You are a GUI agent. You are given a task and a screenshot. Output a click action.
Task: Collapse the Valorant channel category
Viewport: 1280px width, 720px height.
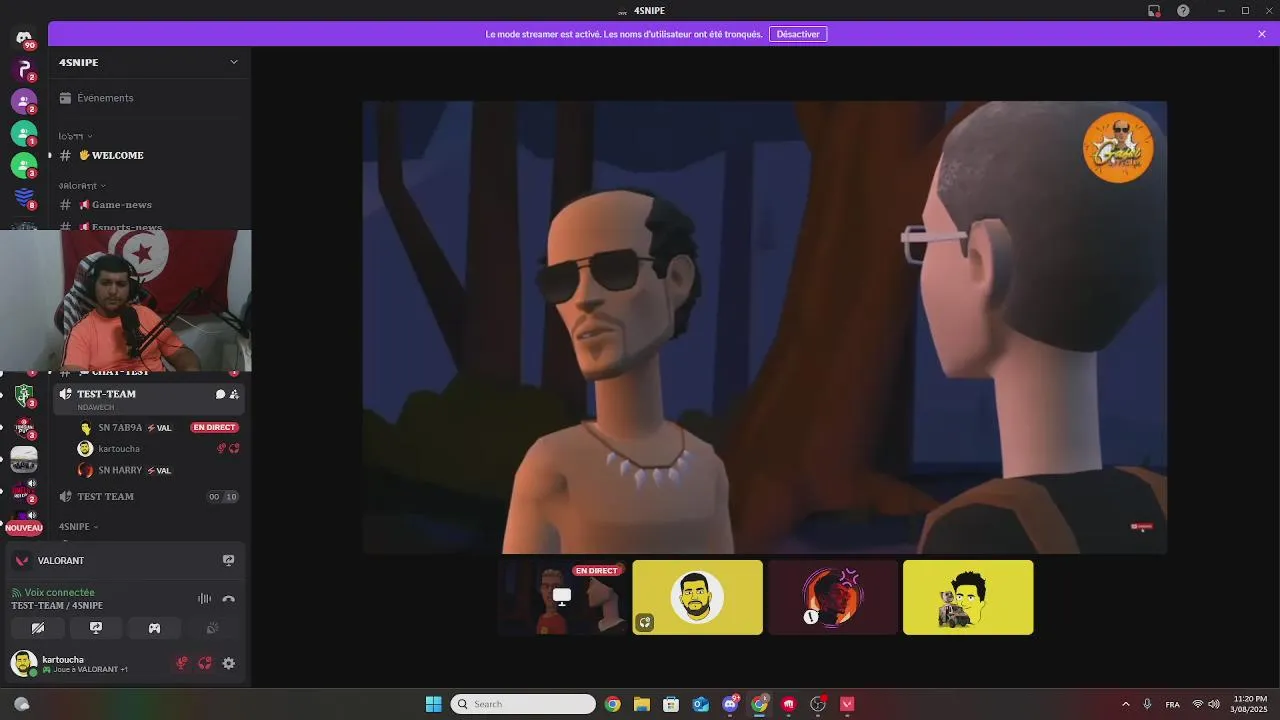(x=82, y=185)
